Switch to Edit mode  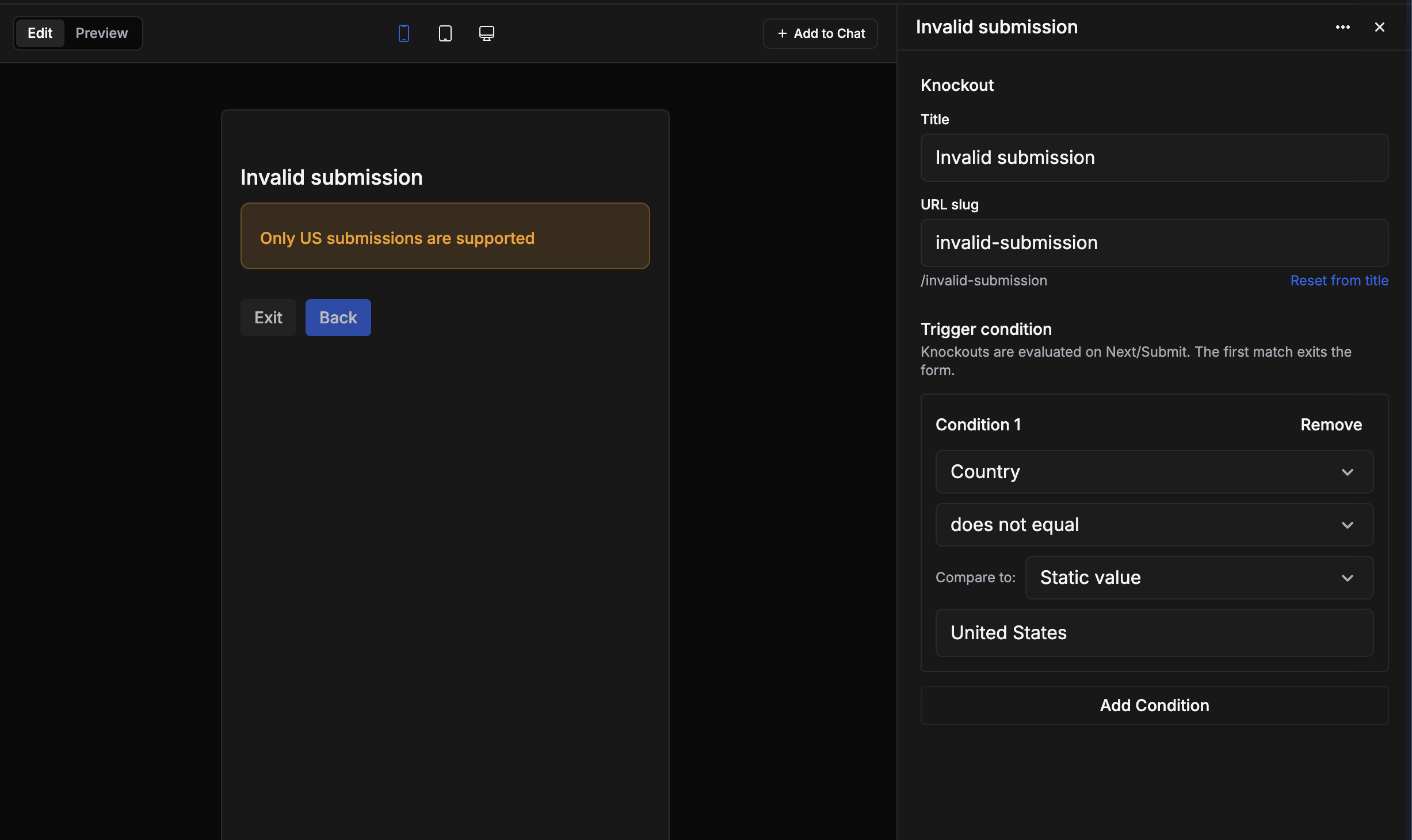coord(40,33)
